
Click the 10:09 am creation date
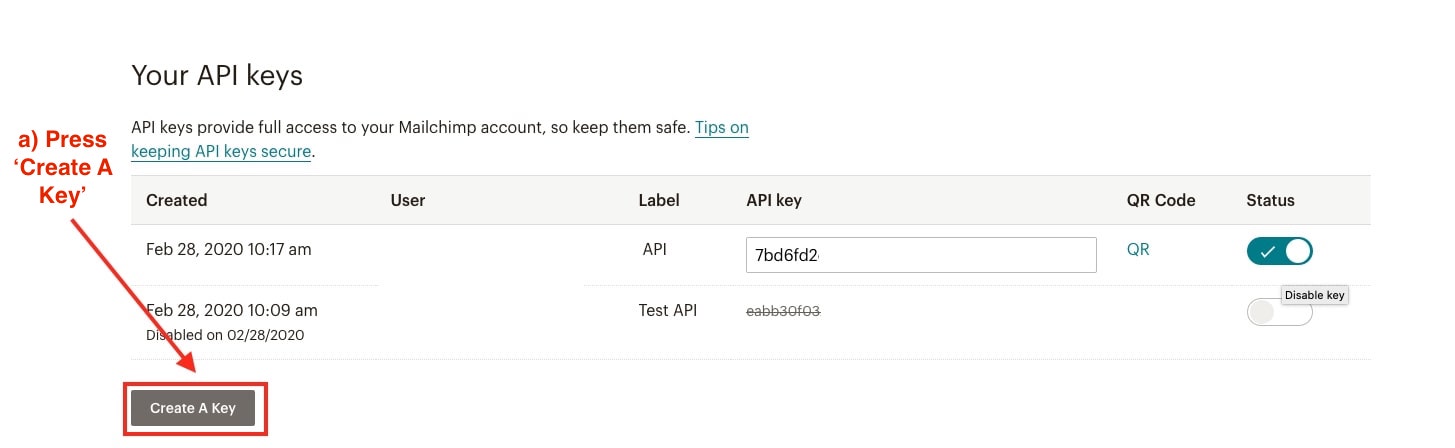232,310
